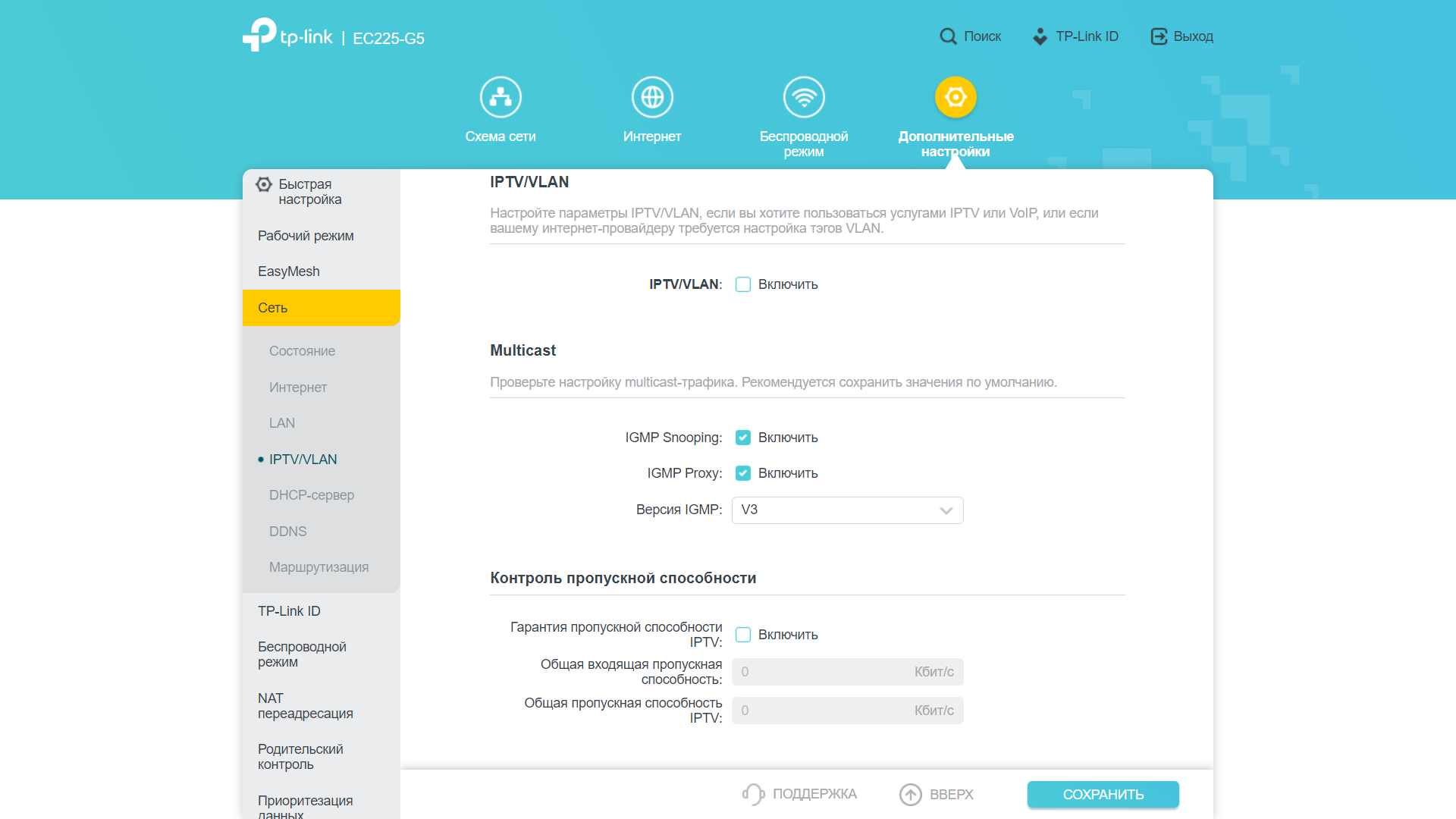This screenshot has width=1456, height=819.
Task: Enable the IPTV/VLAN checkbox
Action: pyautogui.click(x=743, y=284)
